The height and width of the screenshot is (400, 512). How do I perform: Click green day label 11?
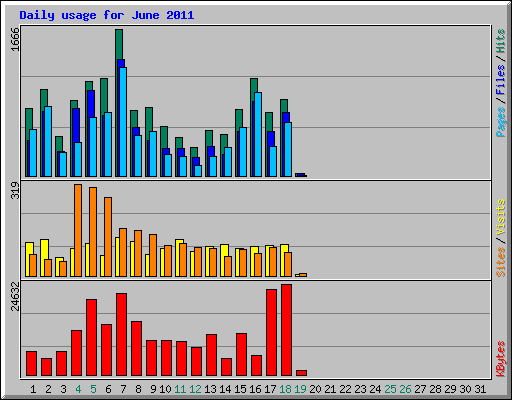(x=180, y=389)
